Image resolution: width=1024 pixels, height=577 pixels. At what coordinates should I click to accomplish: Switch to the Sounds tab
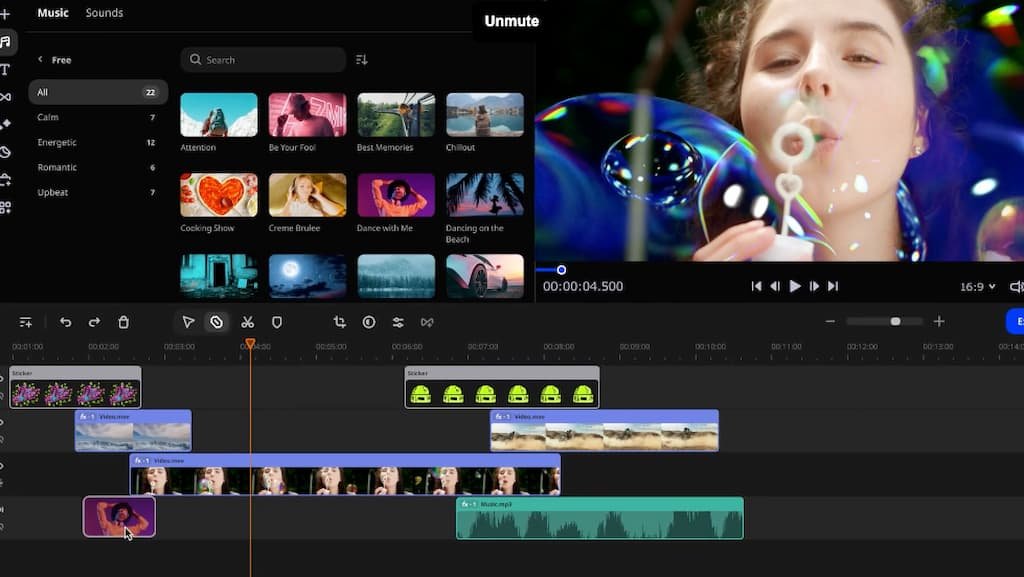click(104, 12)
